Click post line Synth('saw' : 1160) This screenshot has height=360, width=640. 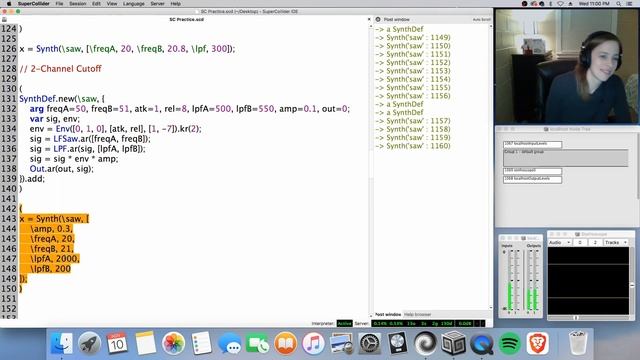(x=413, y=146)
